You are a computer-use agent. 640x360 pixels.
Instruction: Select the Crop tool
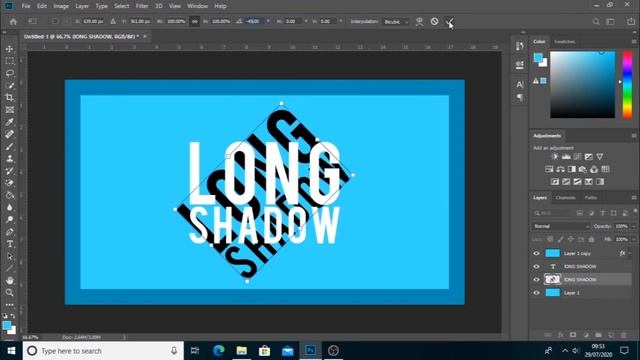(9, 98)
